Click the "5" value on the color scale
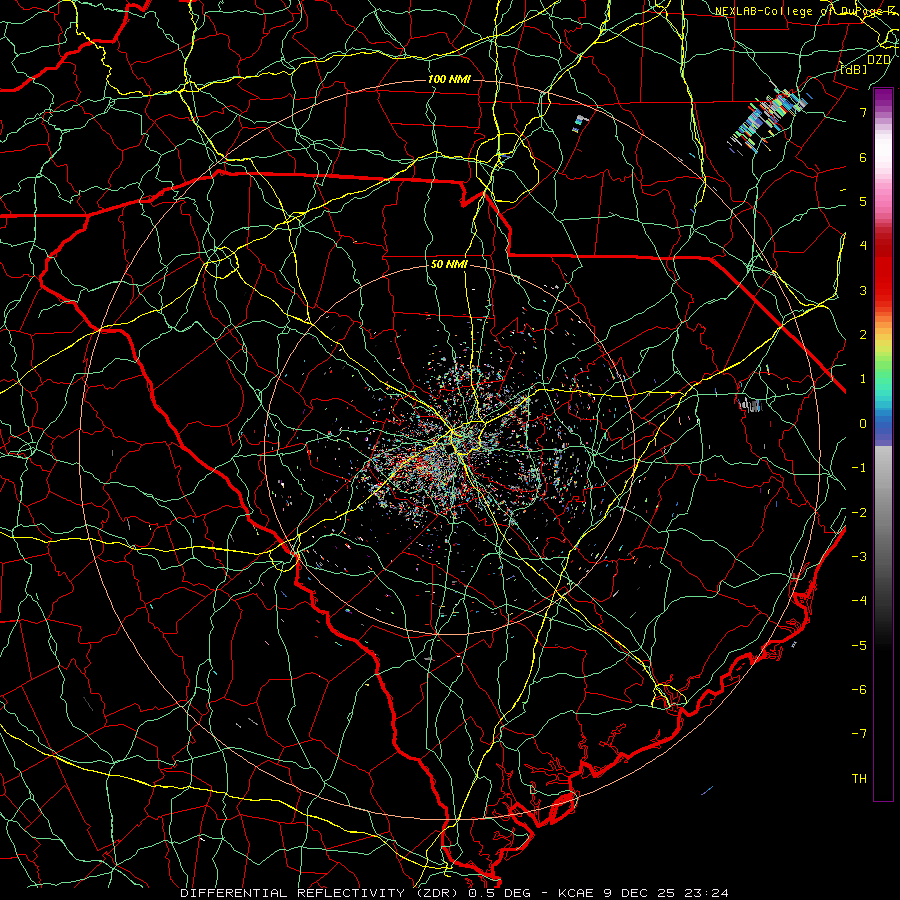Screen dimensions: 900x900 coord(863,201)
